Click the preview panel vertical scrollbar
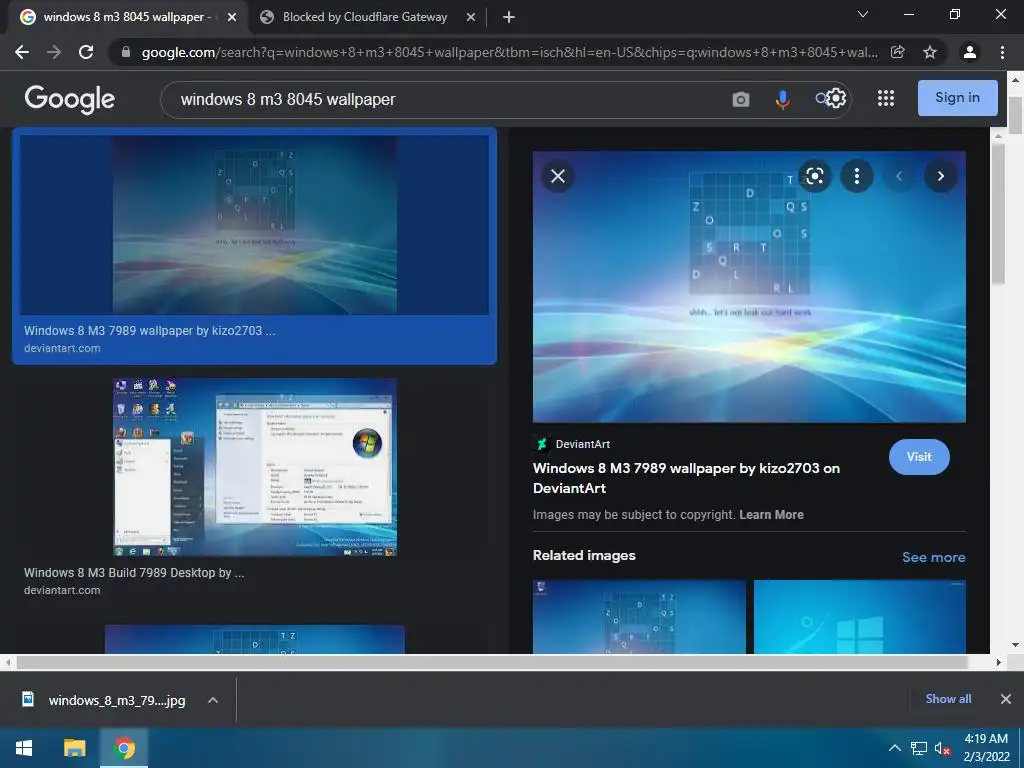The image size is (1024, 768). click(x=997, y=214)
